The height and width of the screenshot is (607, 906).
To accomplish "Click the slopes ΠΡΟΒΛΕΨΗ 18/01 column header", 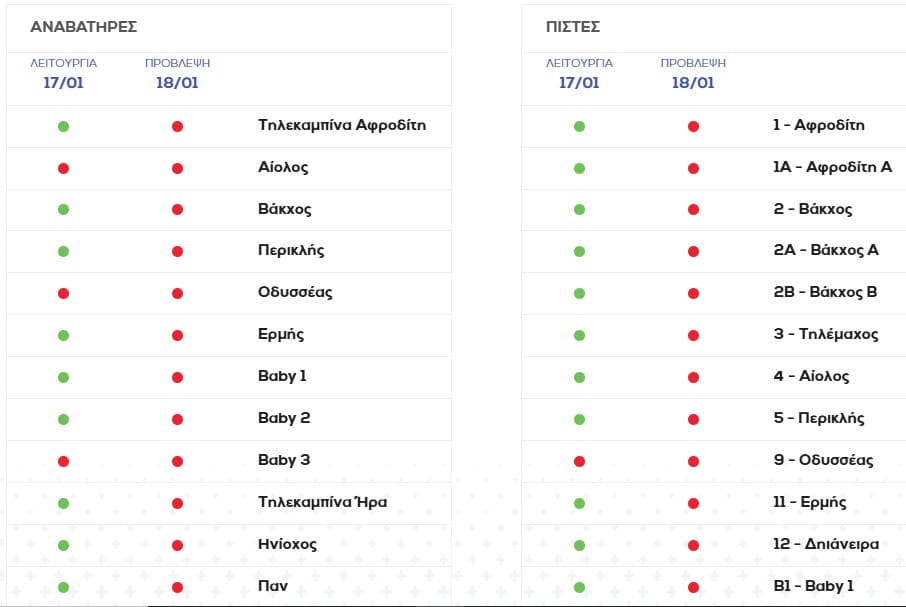I will pyautogui.click(x=693, y=74).
